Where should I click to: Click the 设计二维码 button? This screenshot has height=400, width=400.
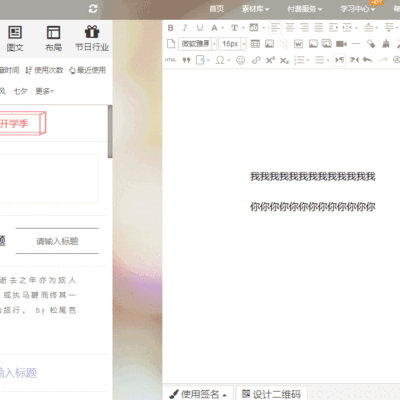(271, 394)
